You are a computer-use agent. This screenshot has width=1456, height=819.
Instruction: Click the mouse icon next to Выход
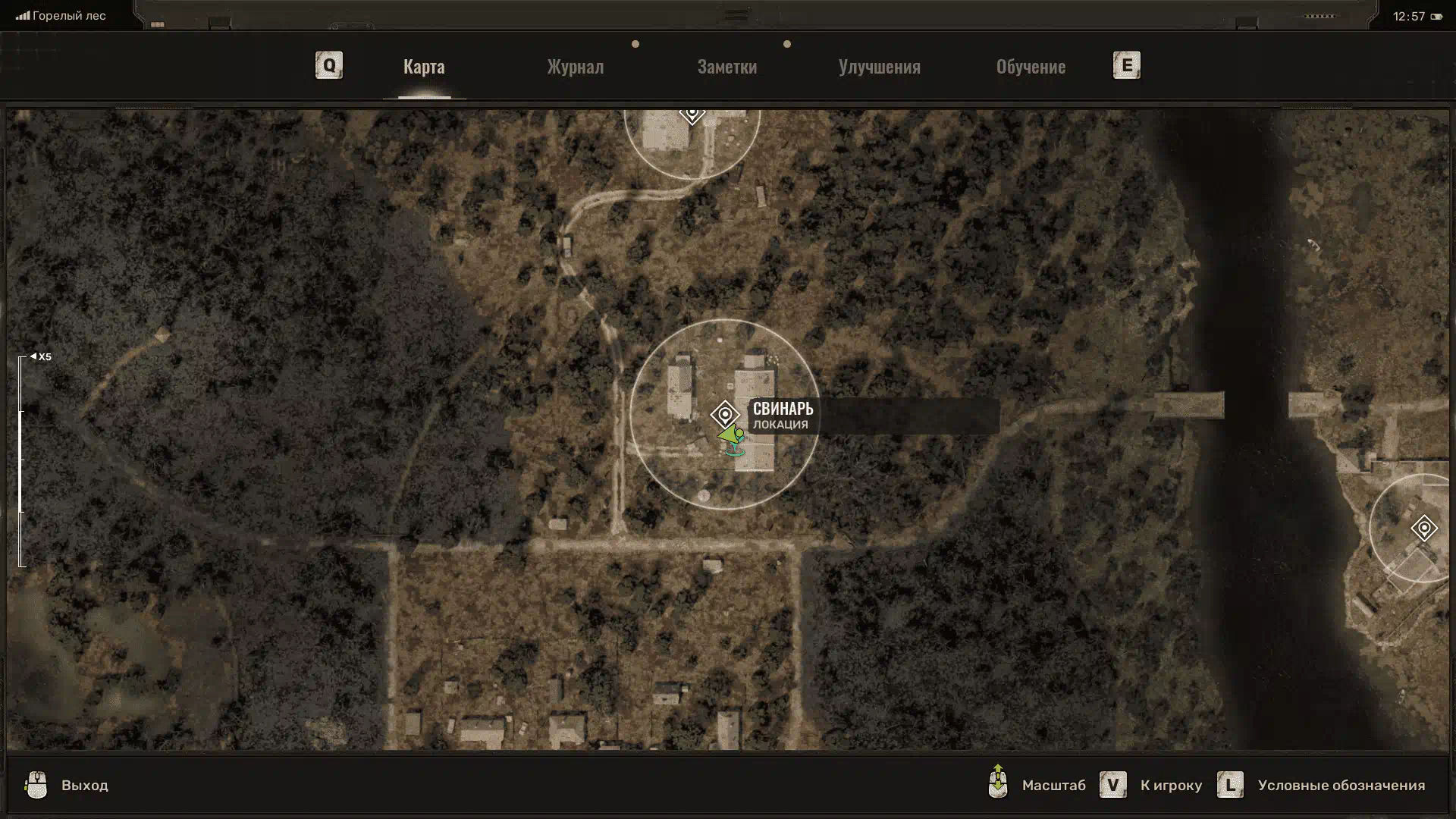point(36,785)
